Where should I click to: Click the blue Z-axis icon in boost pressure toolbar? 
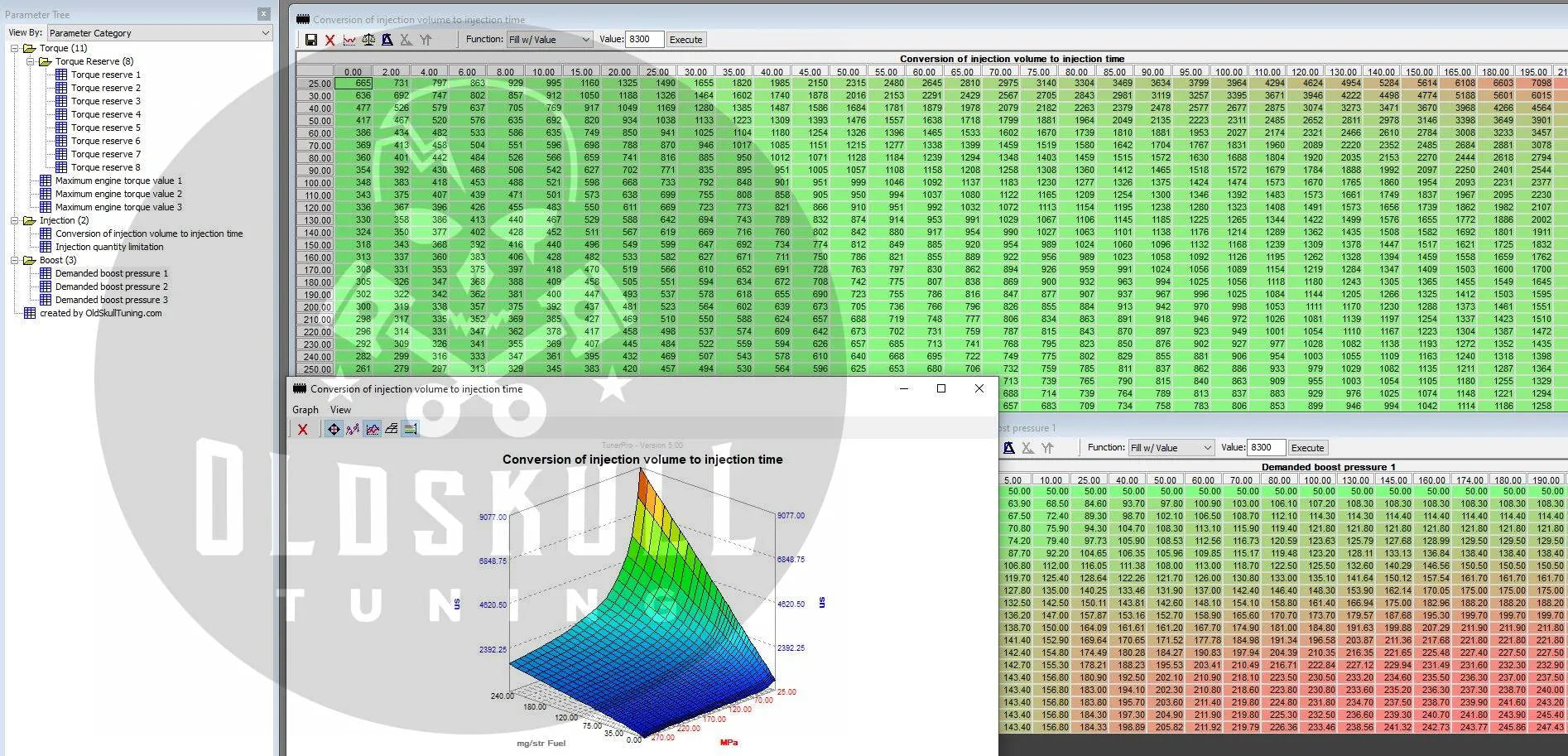pos(1008,448)
